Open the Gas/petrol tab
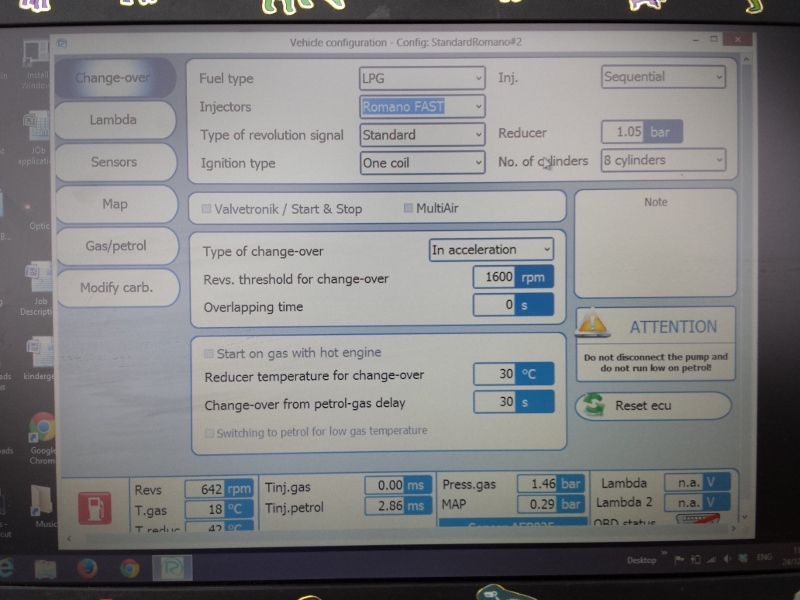This screenshot has height=600, width=800. tap(113, 245)
